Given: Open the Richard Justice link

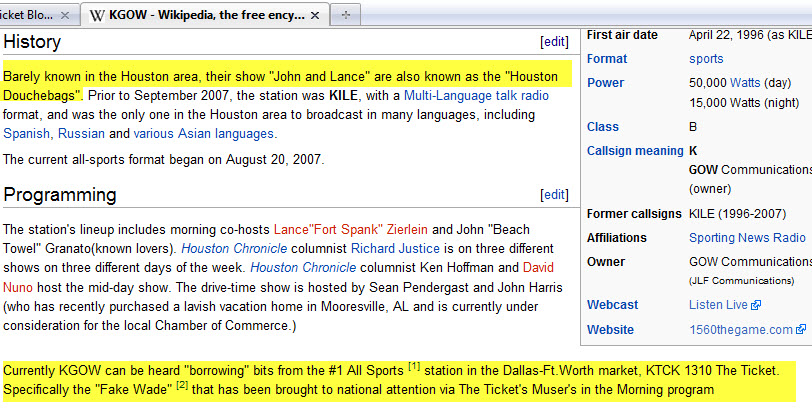Looking at the screenshot, I should (x=395, y=248).
